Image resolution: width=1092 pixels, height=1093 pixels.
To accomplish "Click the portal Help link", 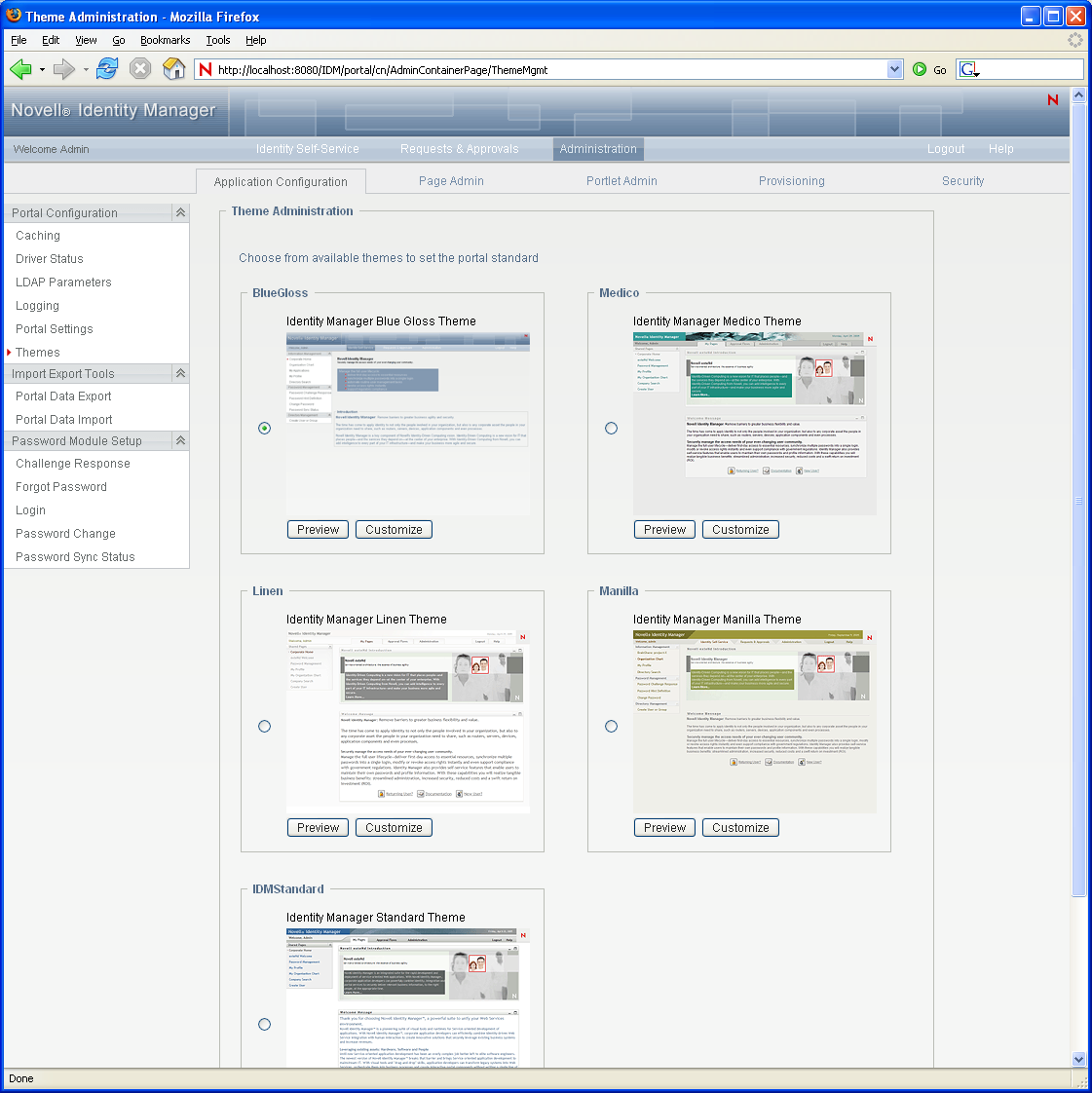I will coord(1000,148).
